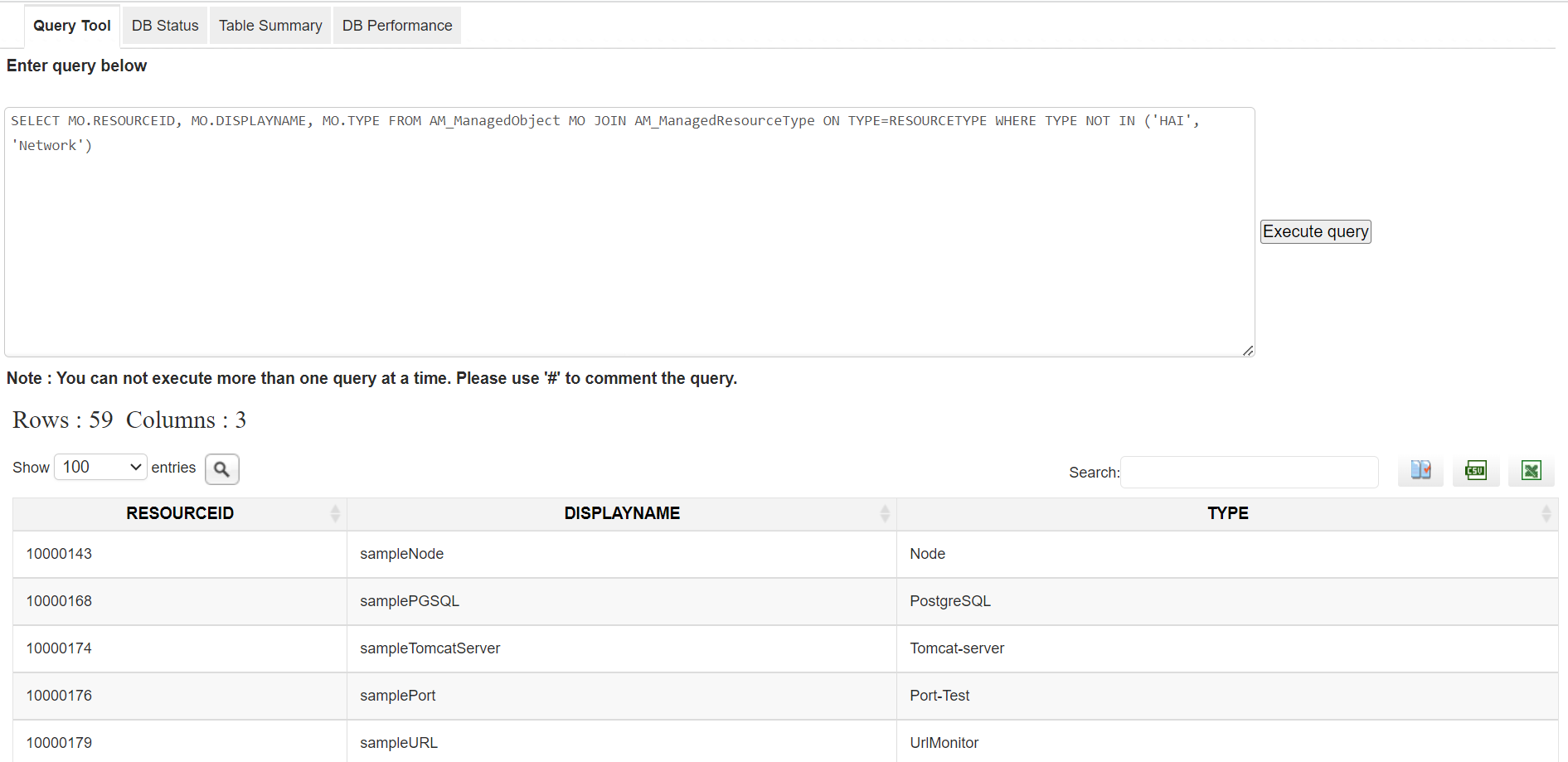This screenshot has width=1568, height=762.
Task: Sort by TYPE column arrows
Action: coord(1546,513)
